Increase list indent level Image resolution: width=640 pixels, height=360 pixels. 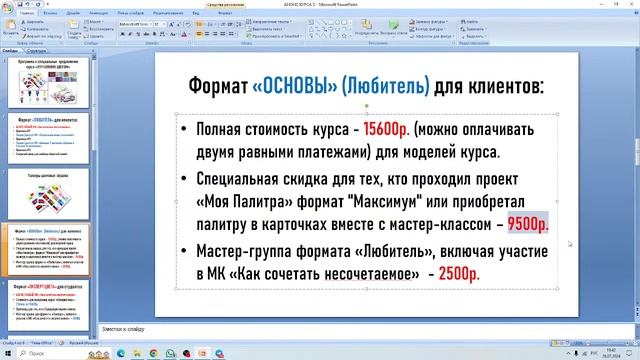pyautogui.click(x=230, y=24)
